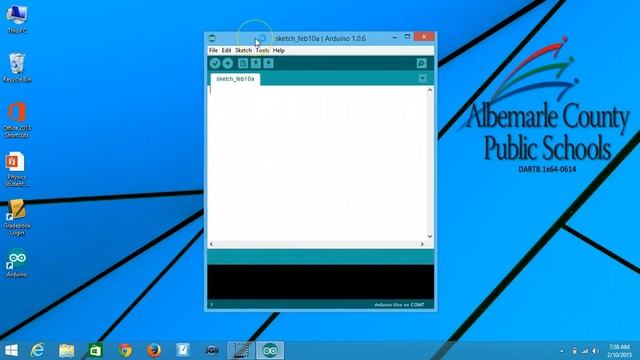
Task: Select the This PC desktop icon
Action: point(17,19)
